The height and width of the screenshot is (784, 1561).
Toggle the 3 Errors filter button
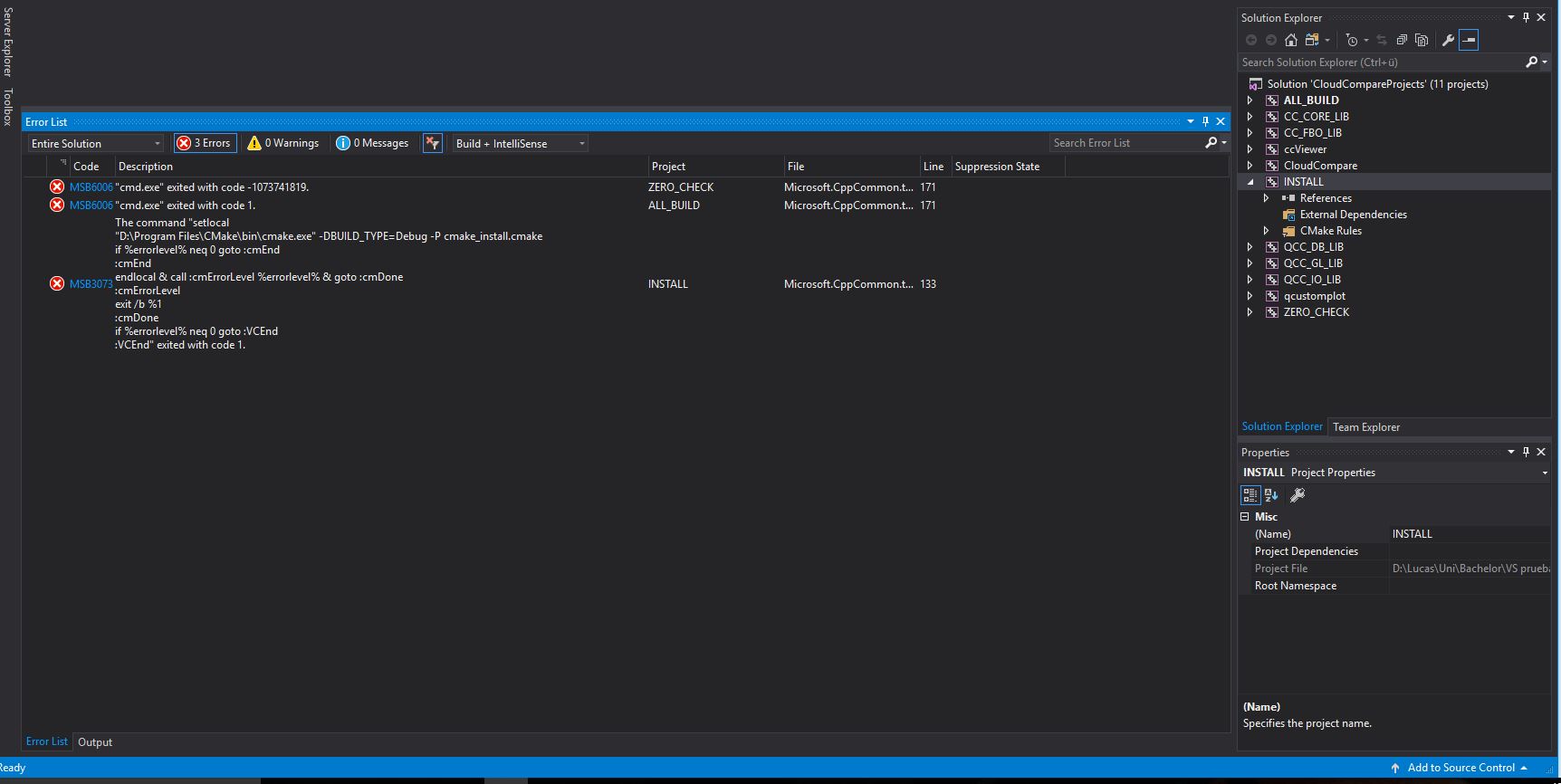coord(205,143)
